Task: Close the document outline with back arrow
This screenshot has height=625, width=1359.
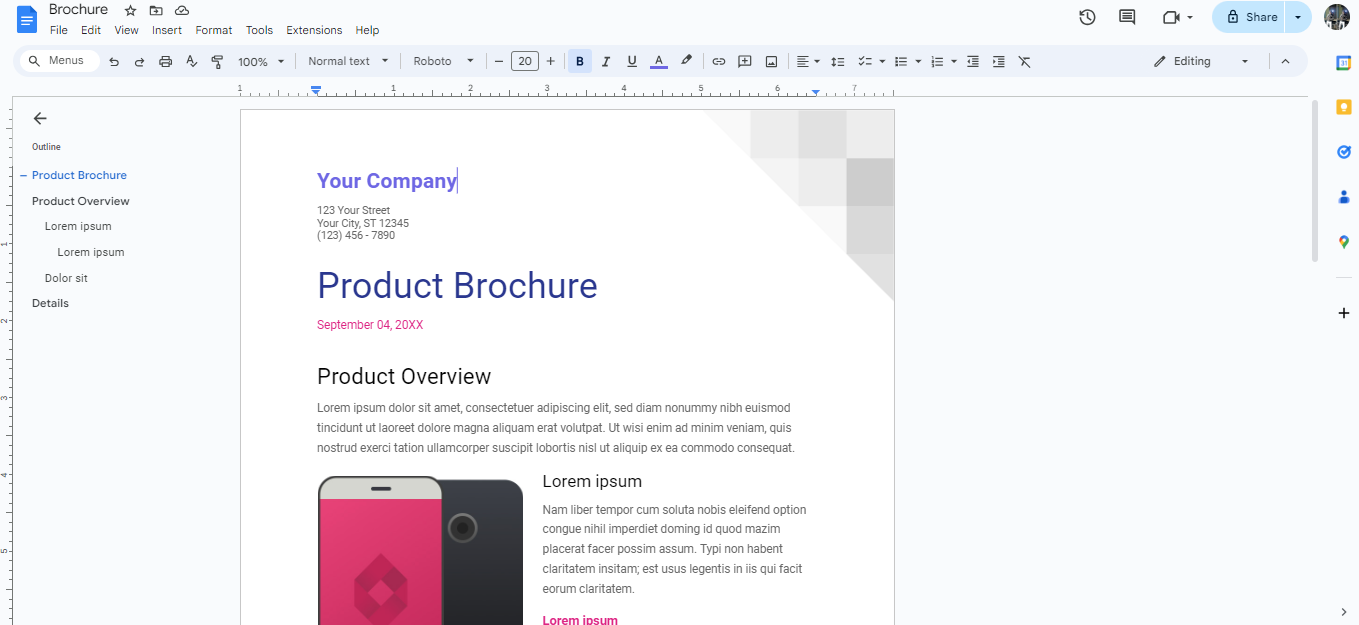Action: (x=40, y=118)
